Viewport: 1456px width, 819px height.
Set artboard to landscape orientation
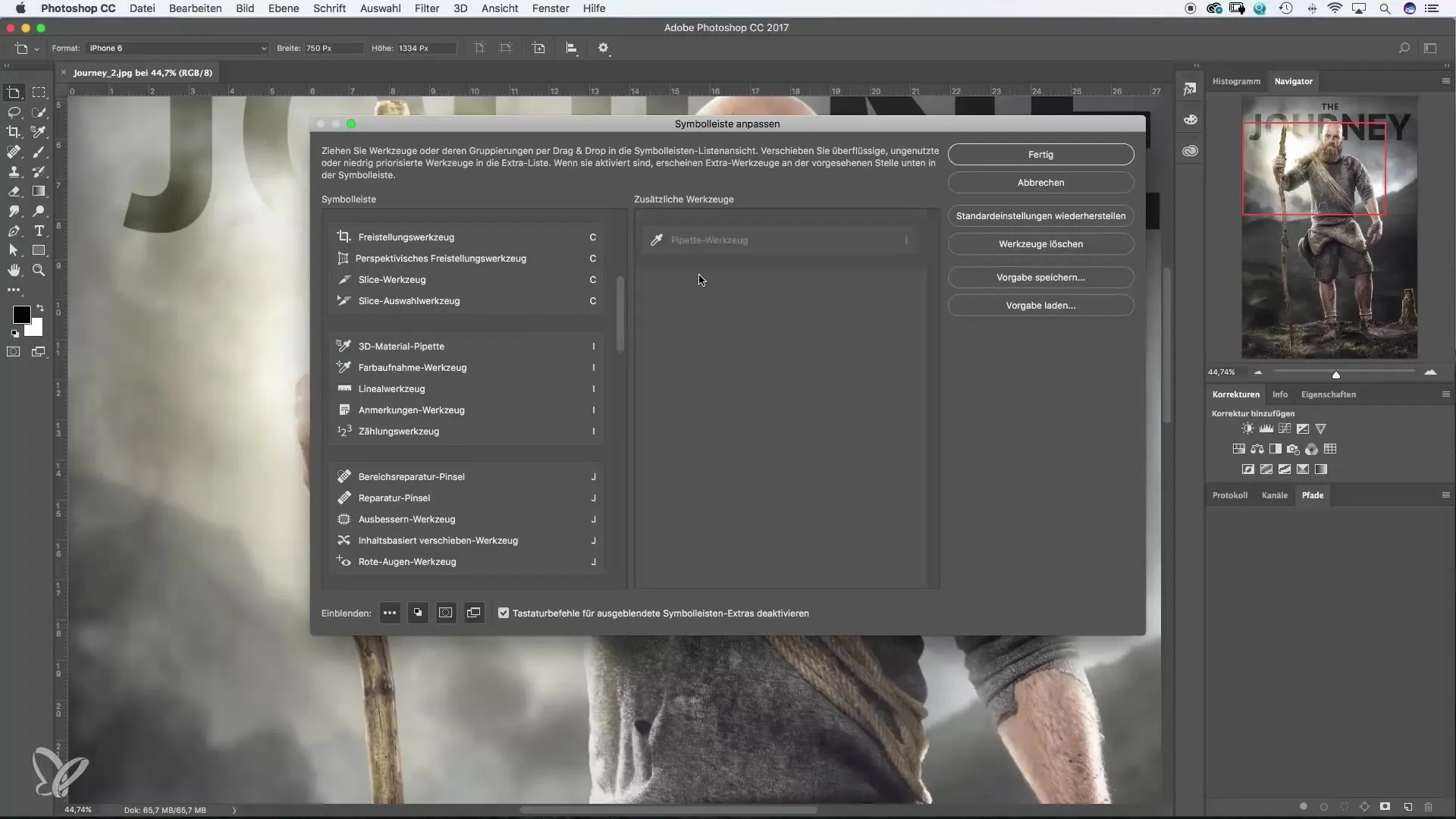coord(506,48)
